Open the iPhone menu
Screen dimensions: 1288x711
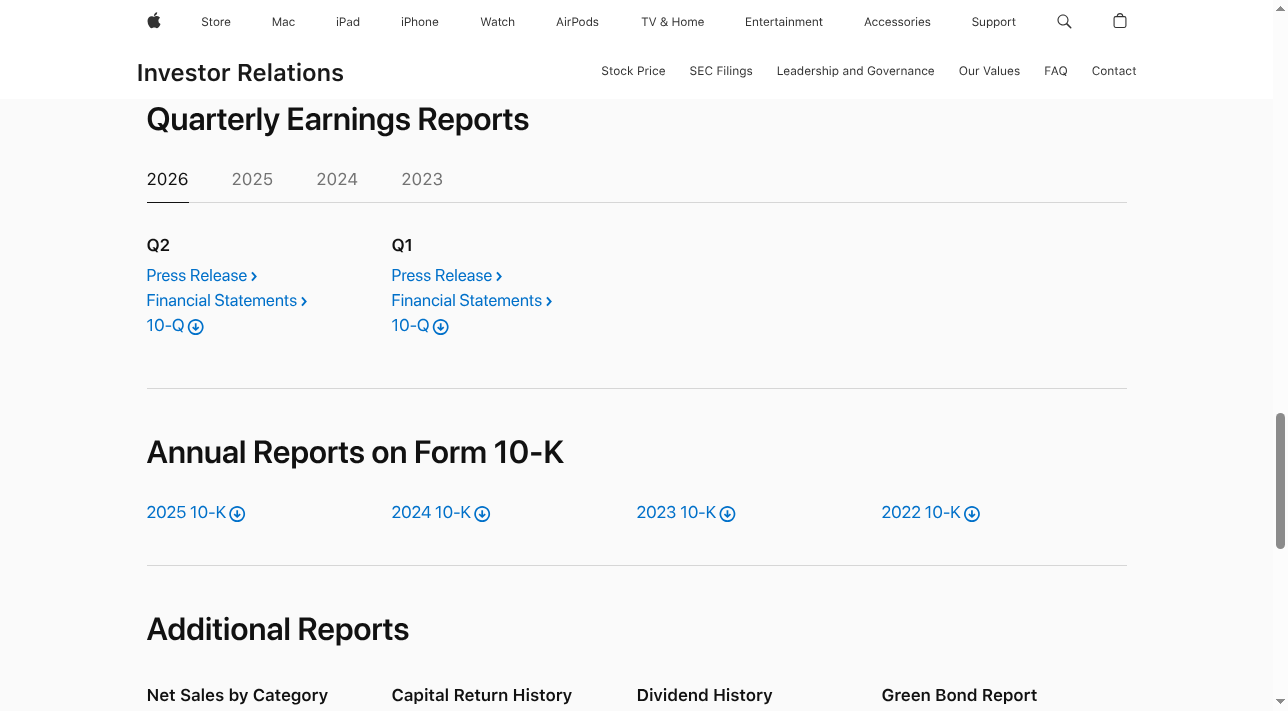[x=420, y=22]
